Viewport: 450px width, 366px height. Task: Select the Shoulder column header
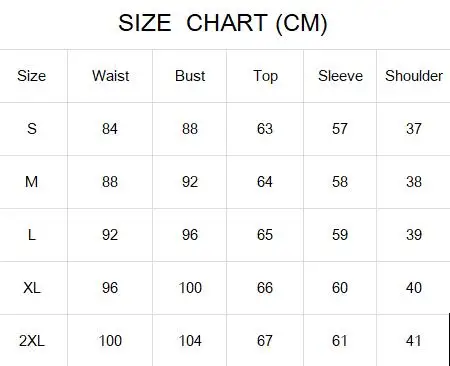tap(414, 76)
